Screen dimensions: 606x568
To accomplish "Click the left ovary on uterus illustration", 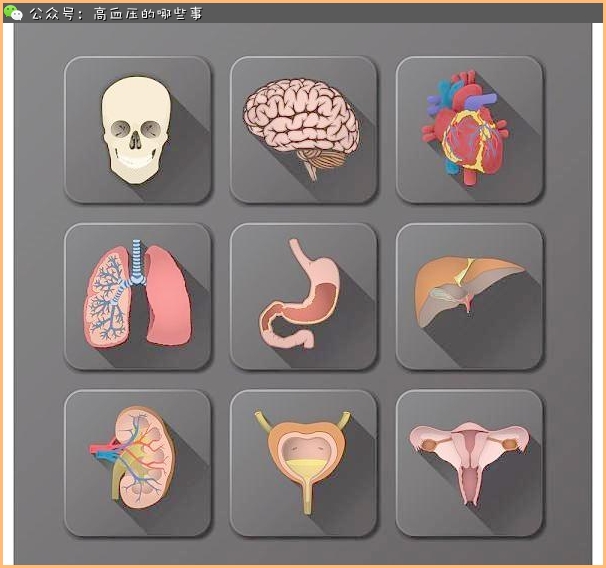I will [x=430, y=443].
